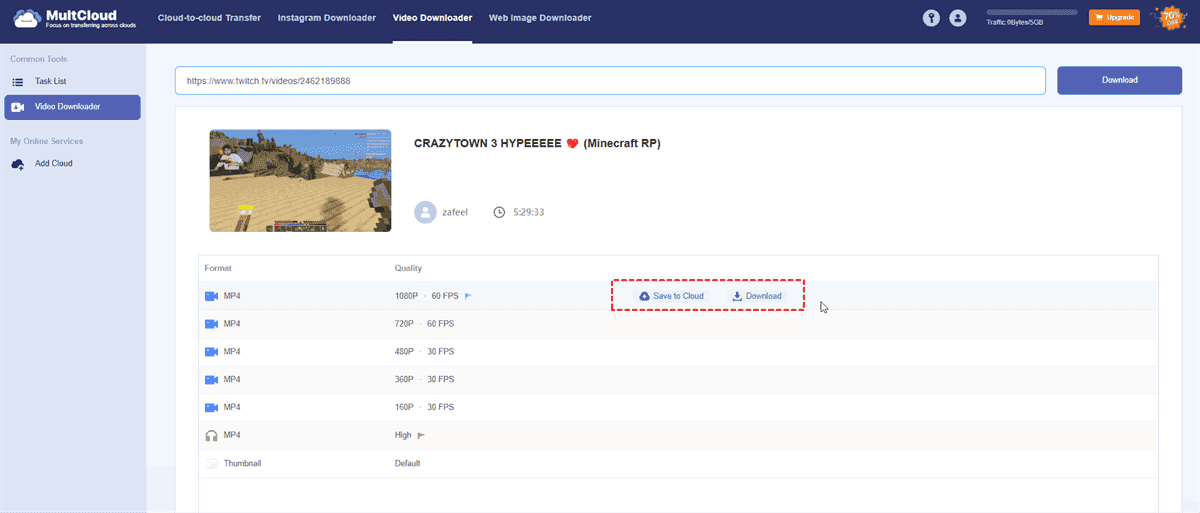1200x513 pixels.
Task: Click the headphones audio format icon
Action: pyautogui.click(x=211, y=435)
